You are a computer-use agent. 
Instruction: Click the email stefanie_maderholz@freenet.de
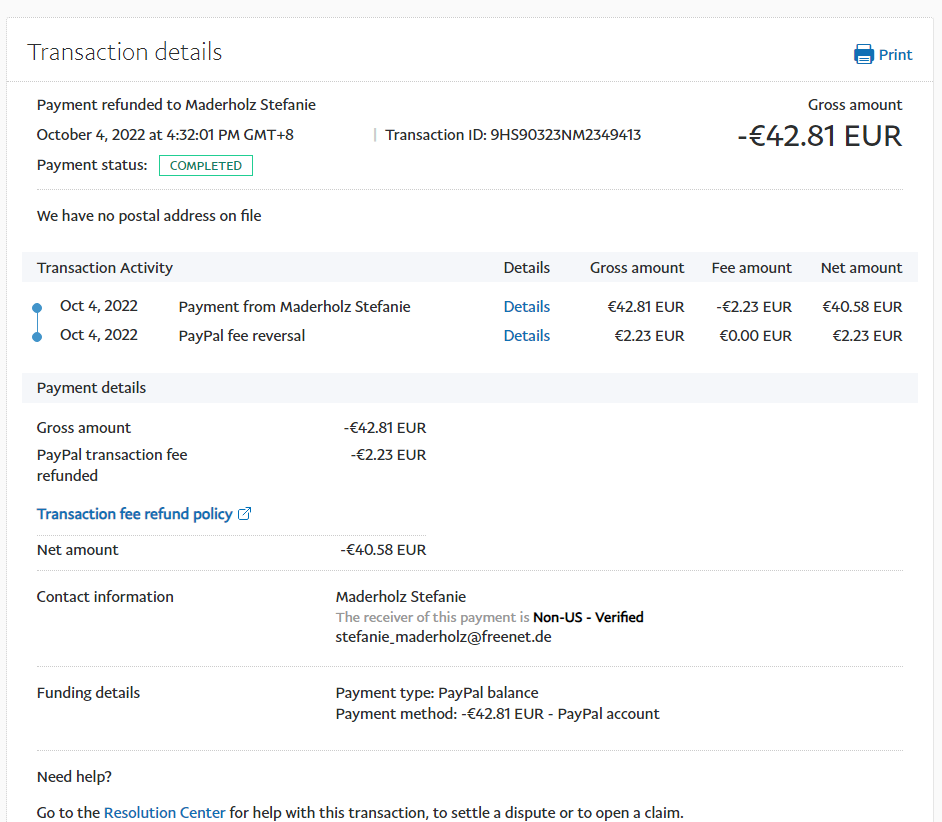(443, 636)
